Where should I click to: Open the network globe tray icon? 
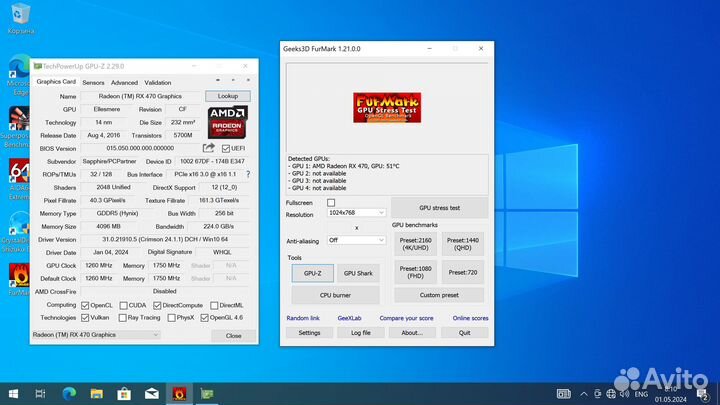(611, 394)
